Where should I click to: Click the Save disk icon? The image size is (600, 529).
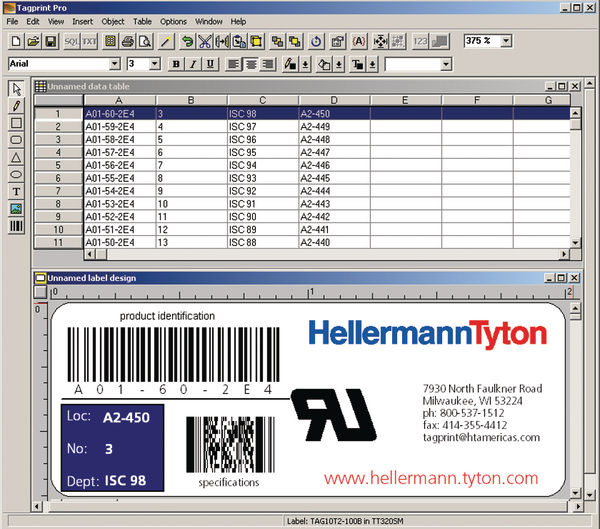coord(50,42)
